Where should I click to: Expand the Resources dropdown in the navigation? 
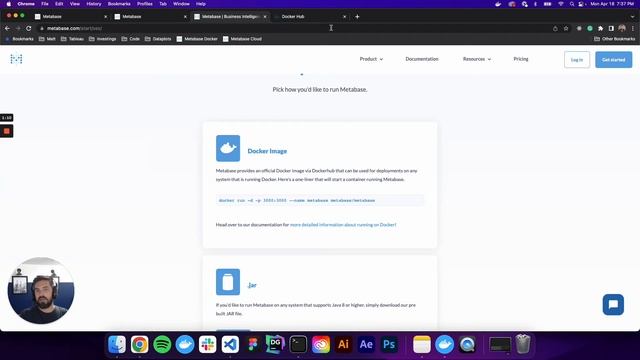click(x=477, y=59)
